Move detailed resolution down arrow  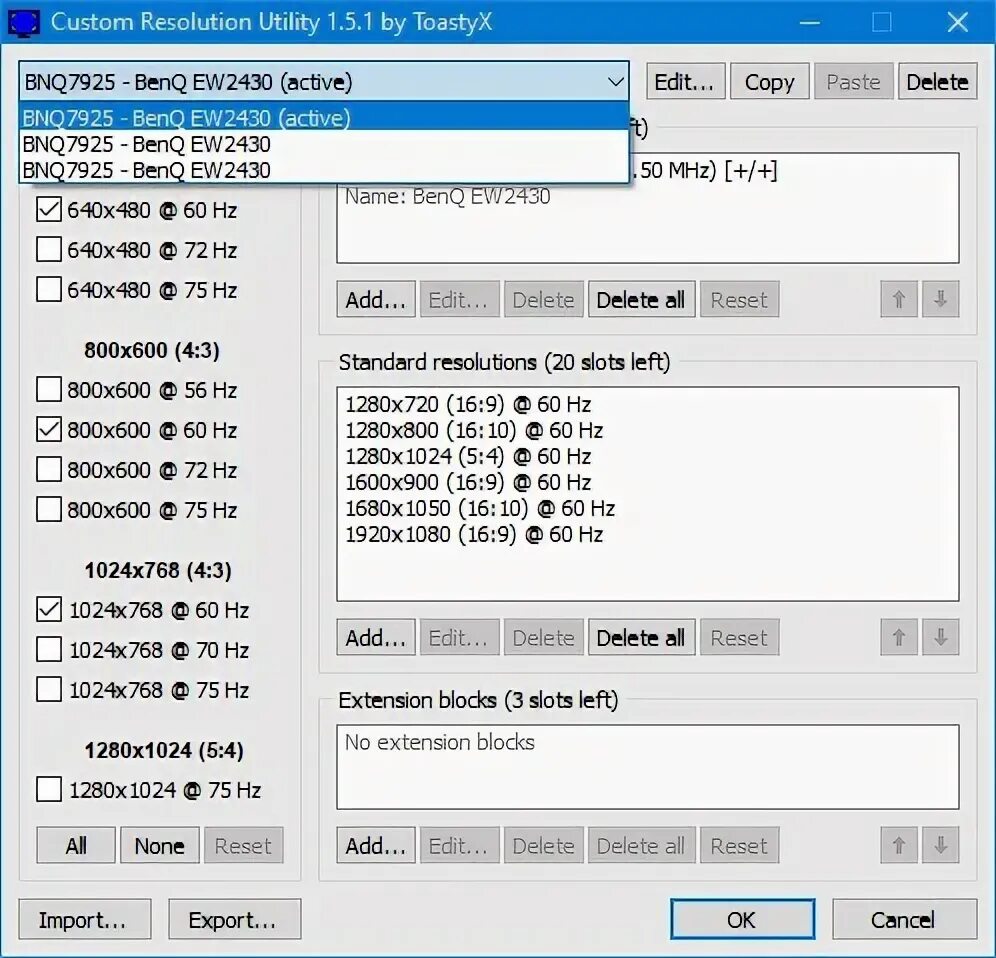941,299
